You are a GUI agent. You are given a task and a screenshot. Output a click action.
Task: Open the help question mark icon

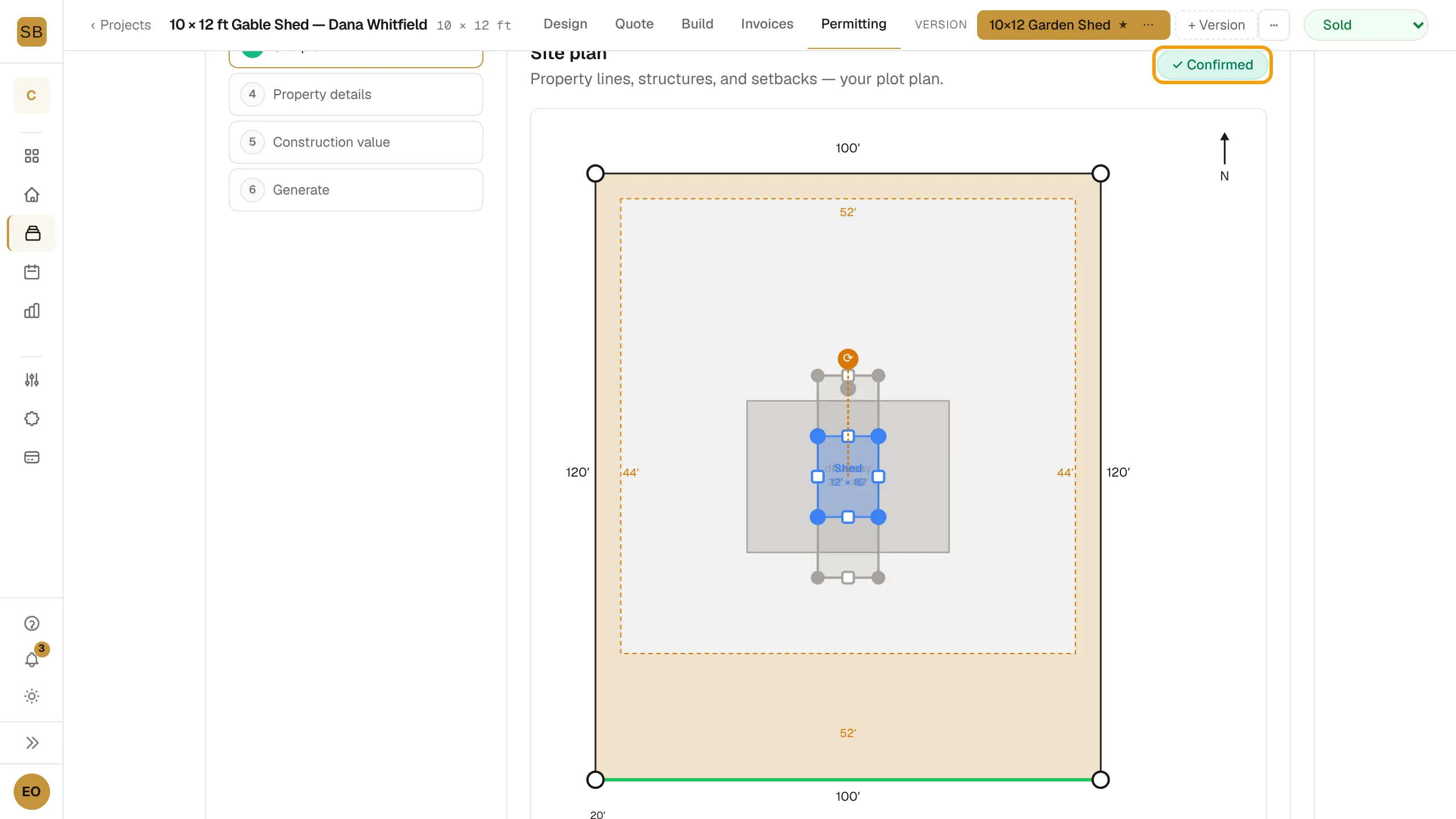32,623
